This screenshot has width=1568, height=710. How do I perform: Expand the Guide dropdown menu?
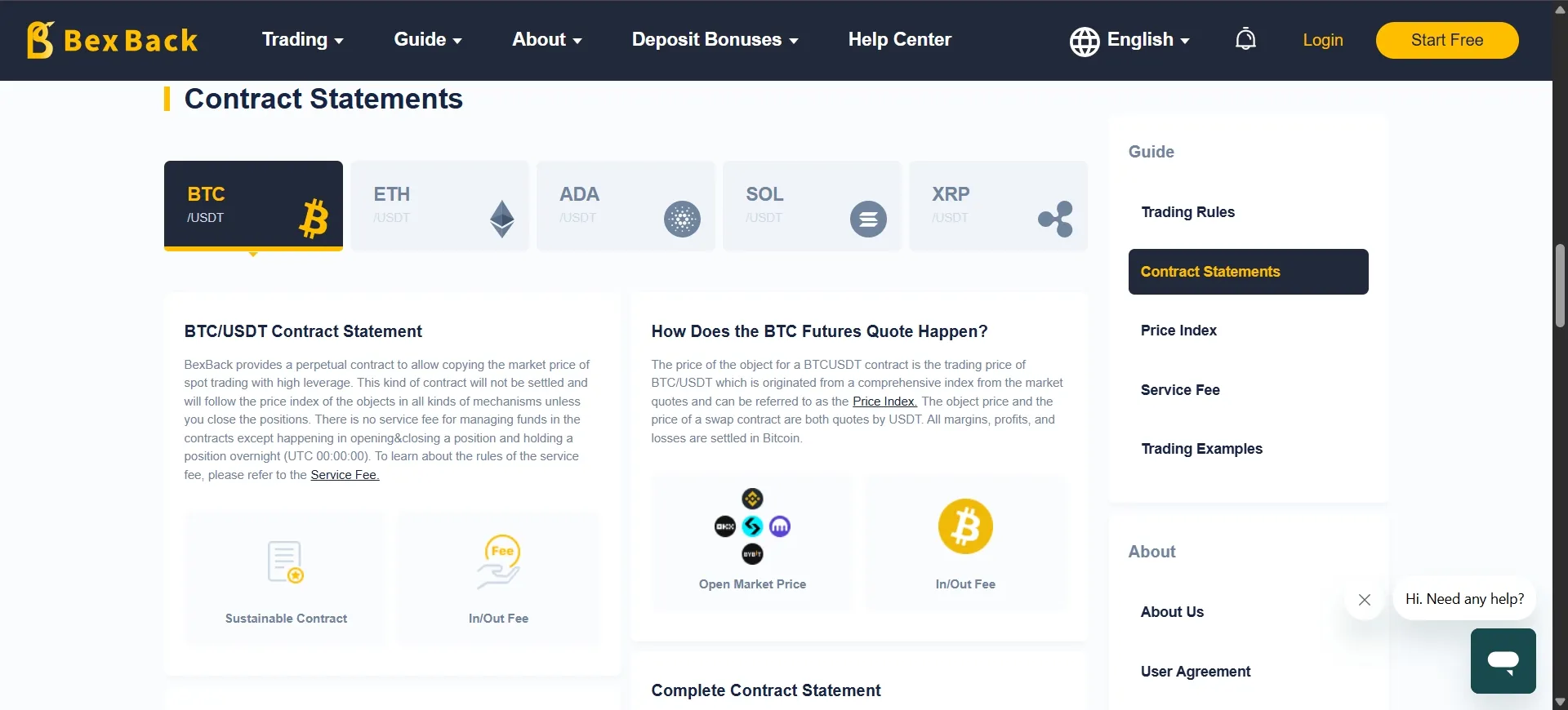coord(428,40)
